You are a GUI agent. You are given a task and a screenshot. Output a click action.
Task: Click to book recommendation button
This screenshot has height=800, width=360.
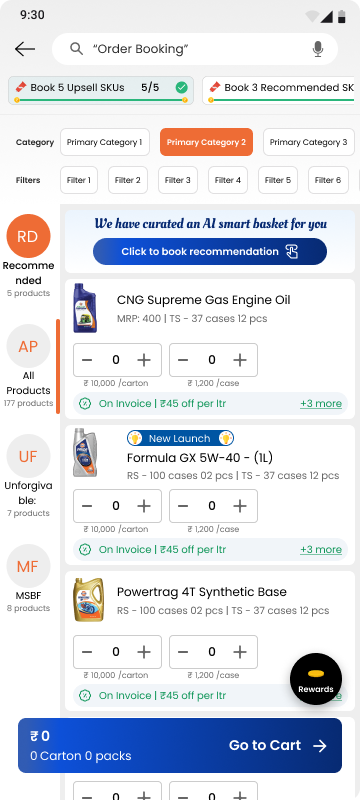[x=210, y=252]
